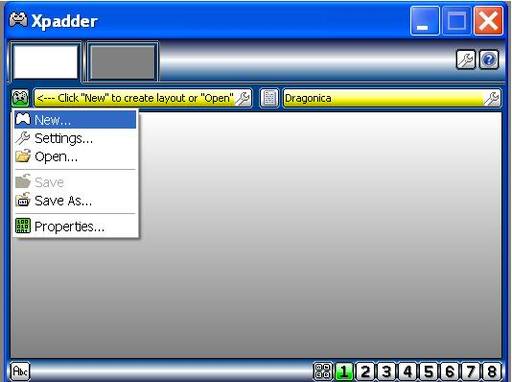
Task: Click the Abc text button in status bar
Action: coord(20,371)
